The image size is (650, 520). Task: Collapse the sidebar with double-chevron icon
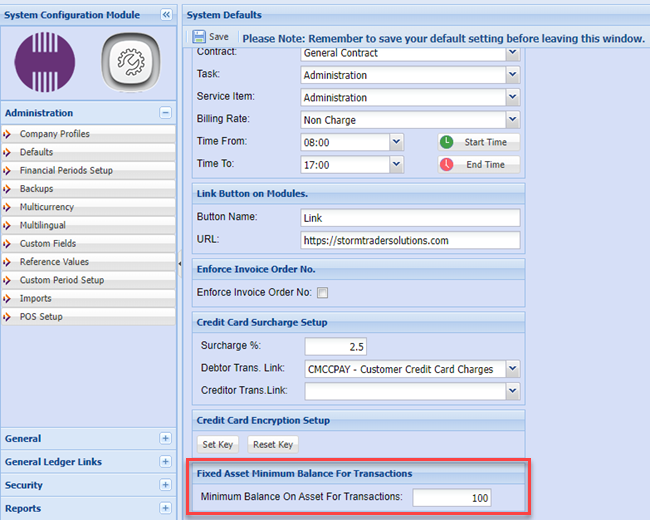(x=166, y=15)
